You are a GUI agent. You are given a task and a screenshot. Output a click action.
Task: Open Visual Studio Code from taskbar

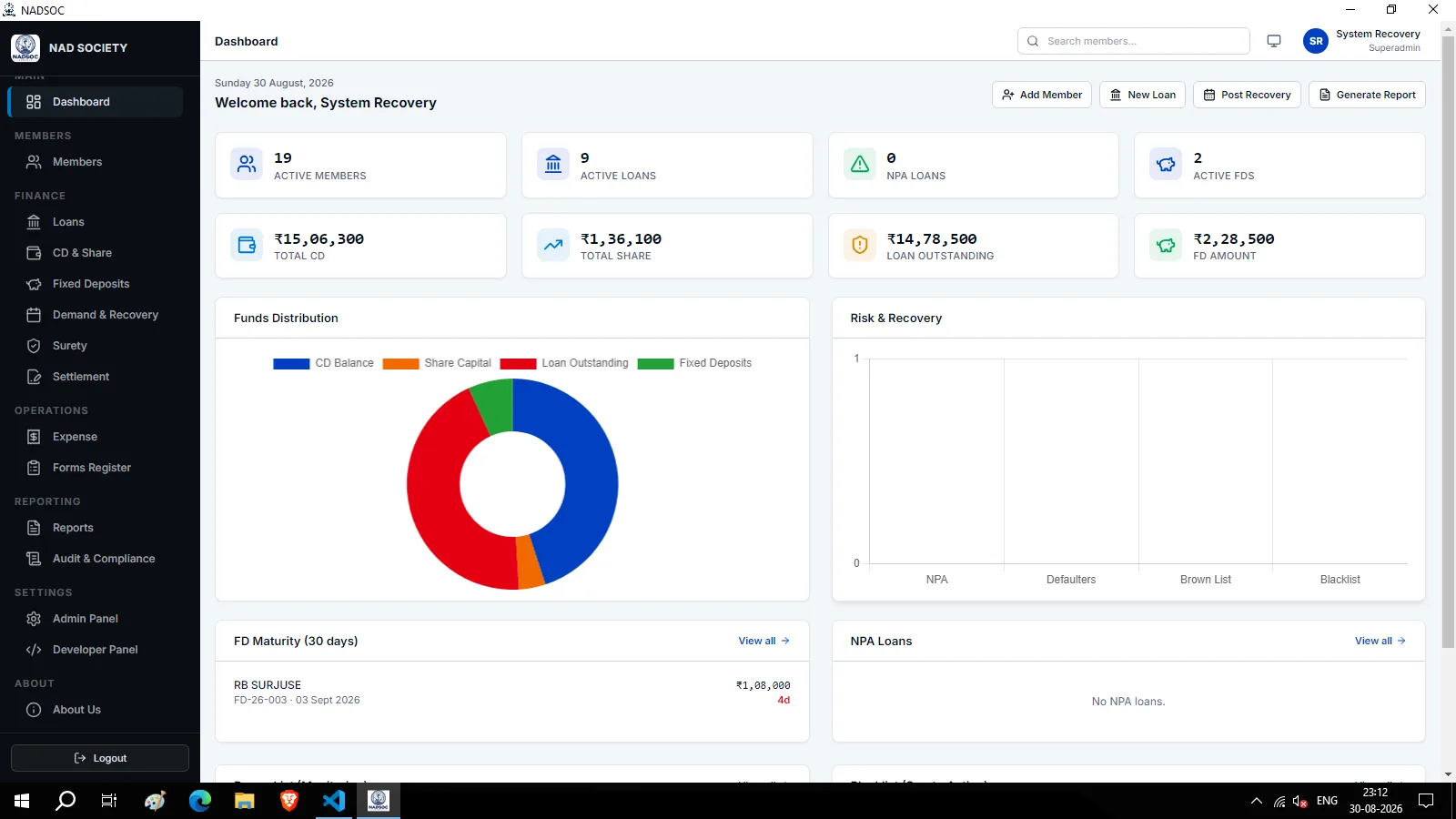pos(334,801)
